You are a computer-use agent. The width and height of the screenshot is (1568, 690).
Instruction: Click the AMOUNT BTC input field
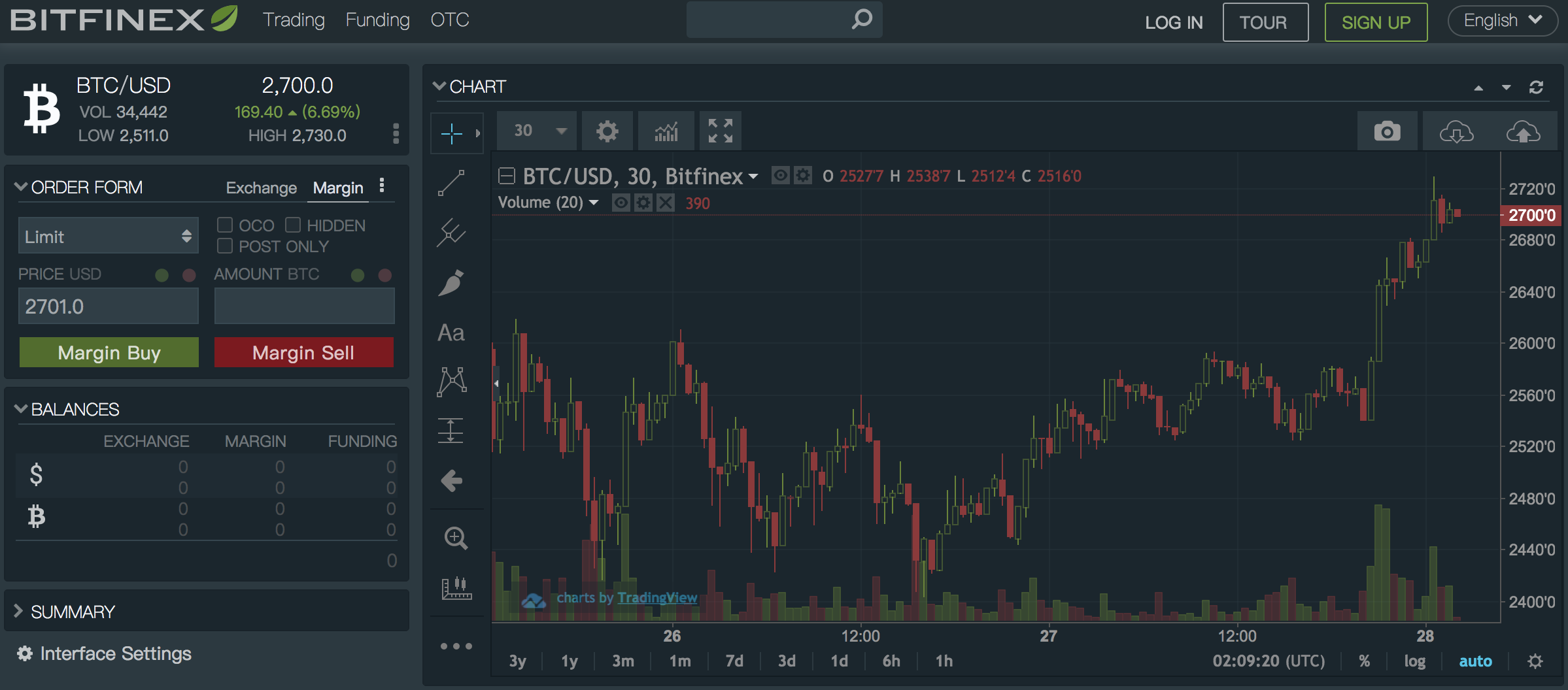(304, 306)
